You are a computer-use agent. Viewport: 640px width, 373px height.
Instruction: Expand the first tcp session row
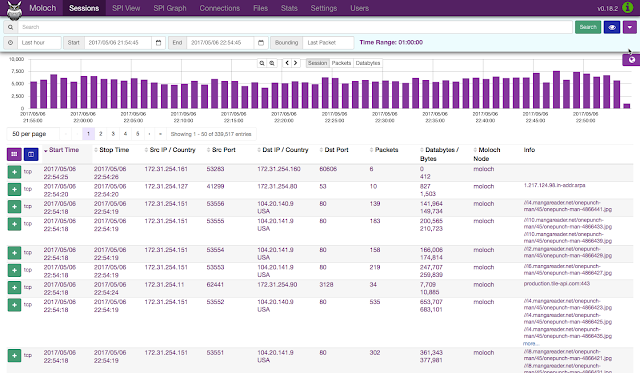click(x=14, y=172)
